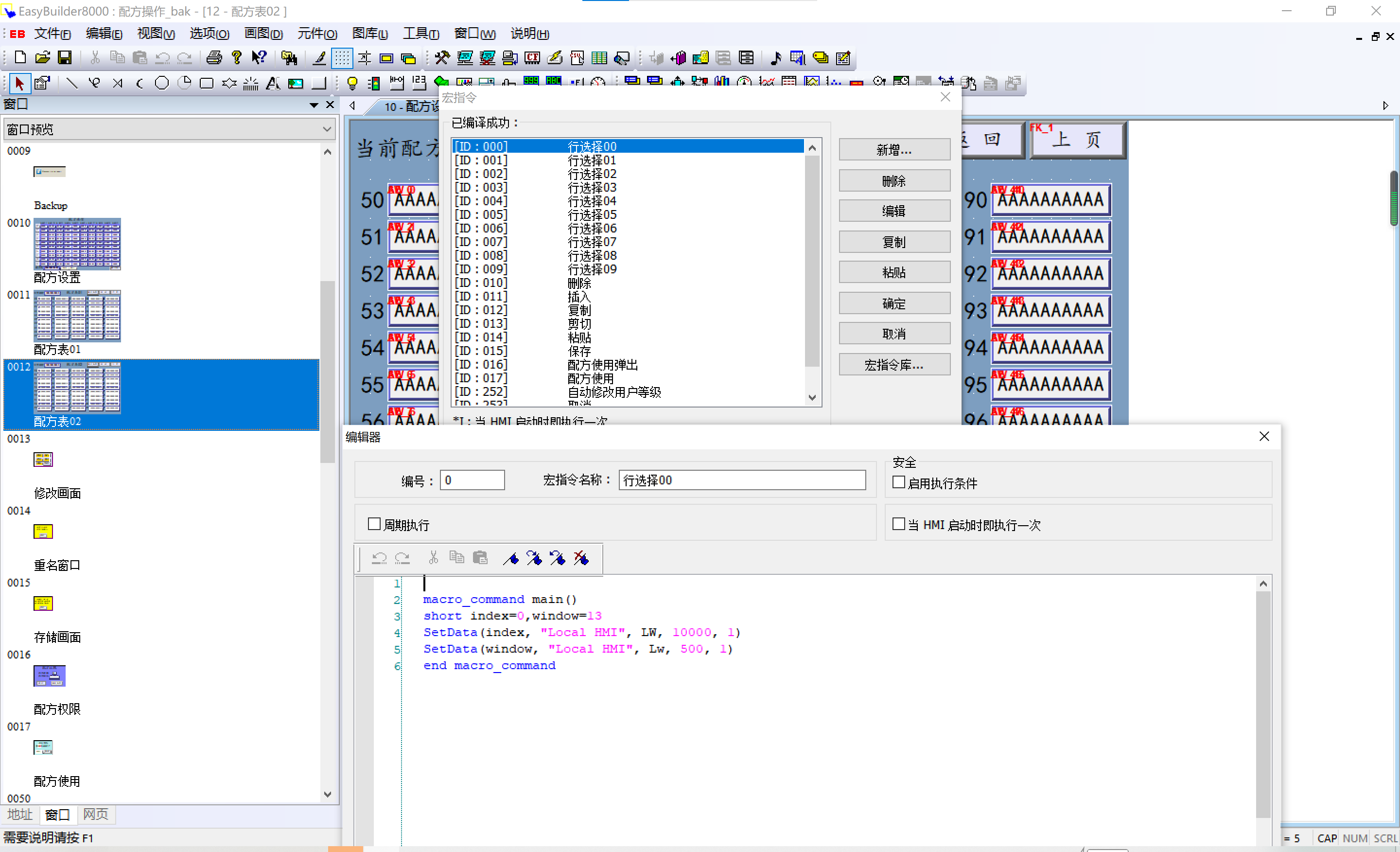Switch to the 地址 tab at bottom

[20, 814]
